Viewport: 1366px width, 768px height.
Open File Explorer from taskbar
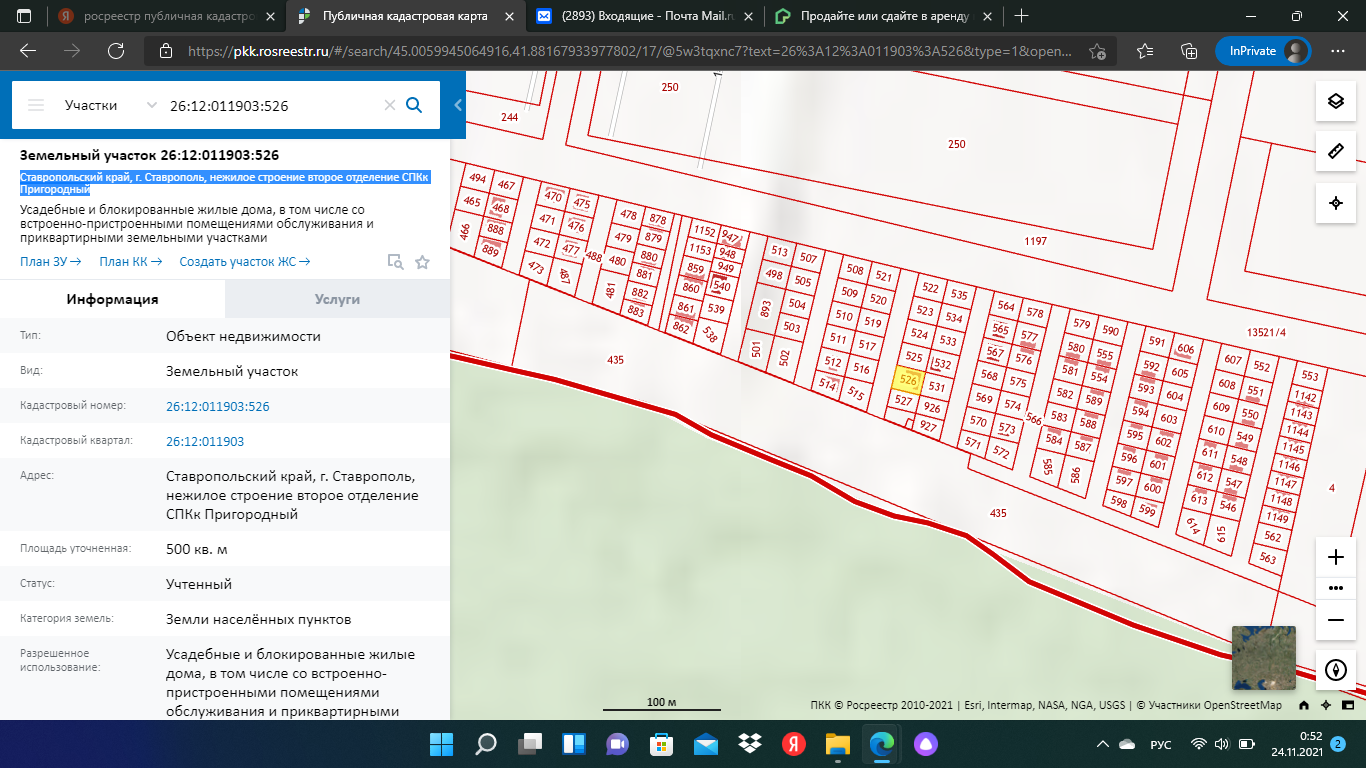(x=838, y=744)
